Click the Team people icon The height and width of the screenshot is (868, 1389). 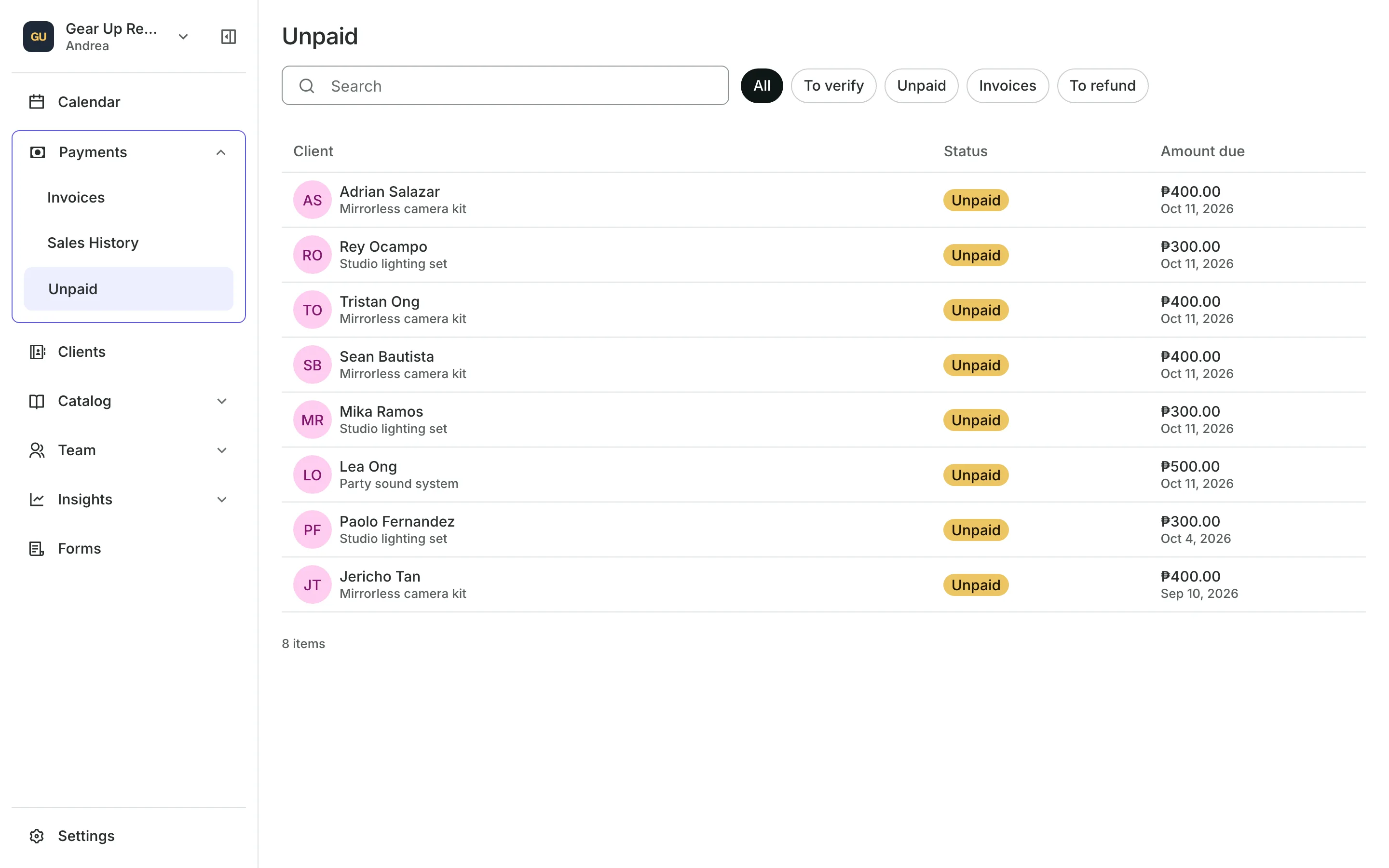37,450
